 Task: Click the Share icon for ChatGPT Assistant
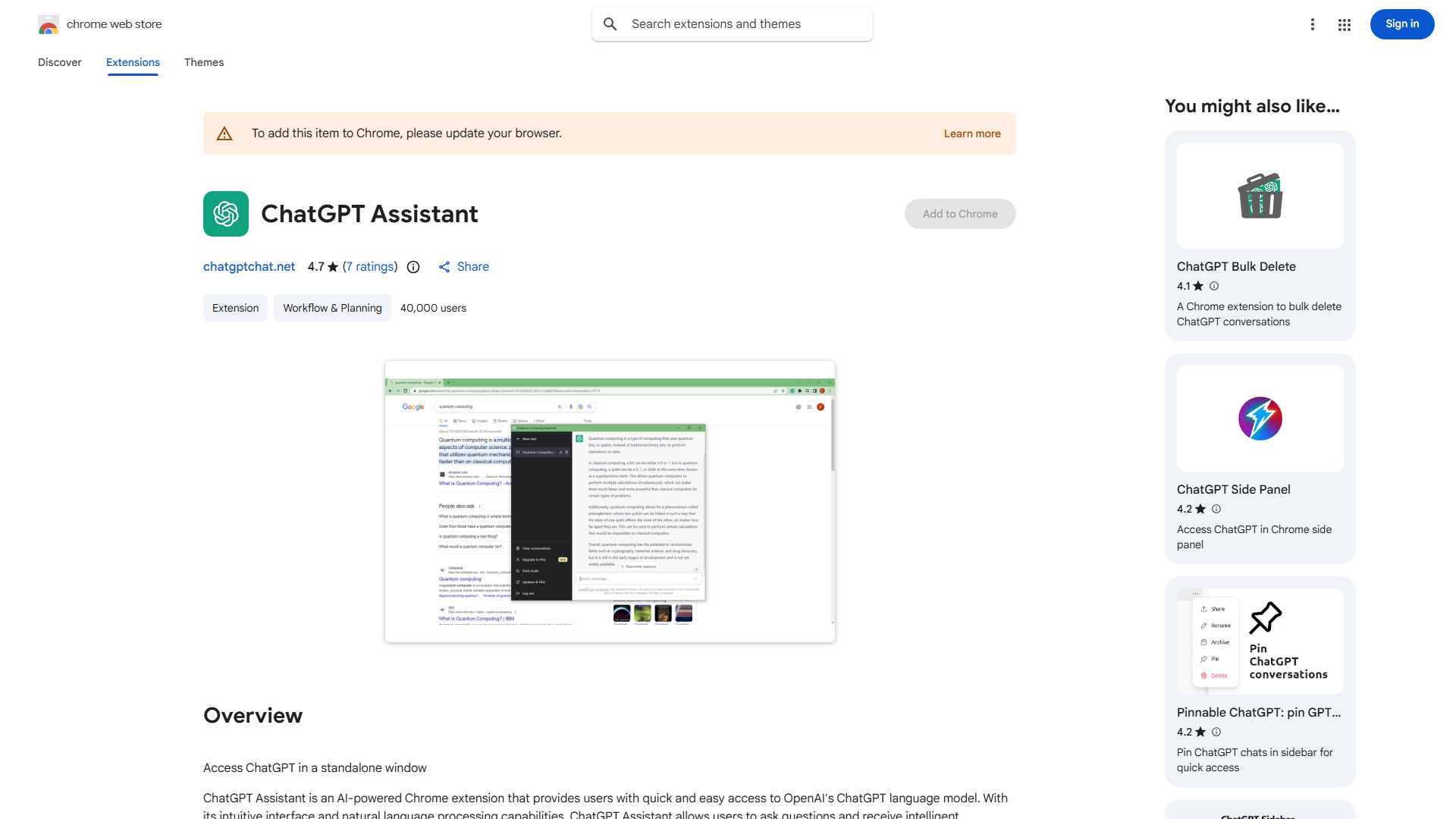tap(444, 266)
